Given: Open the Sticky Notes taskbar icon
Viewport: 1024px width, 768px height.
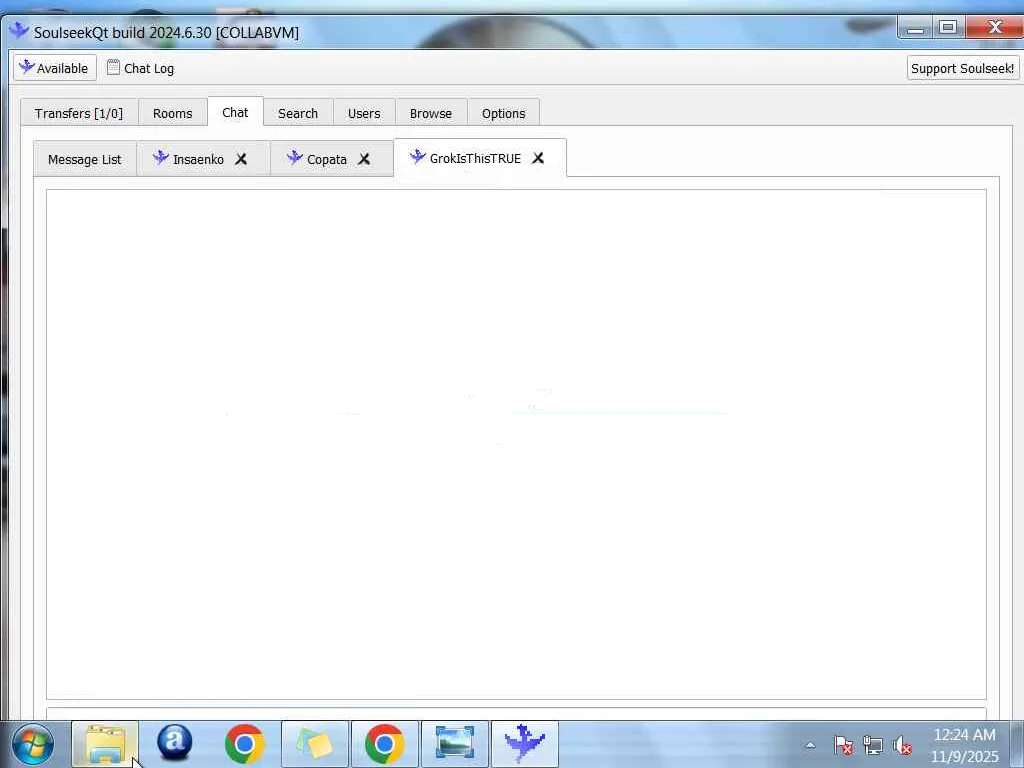Looking at the screenshot, I should coord(315,744).
